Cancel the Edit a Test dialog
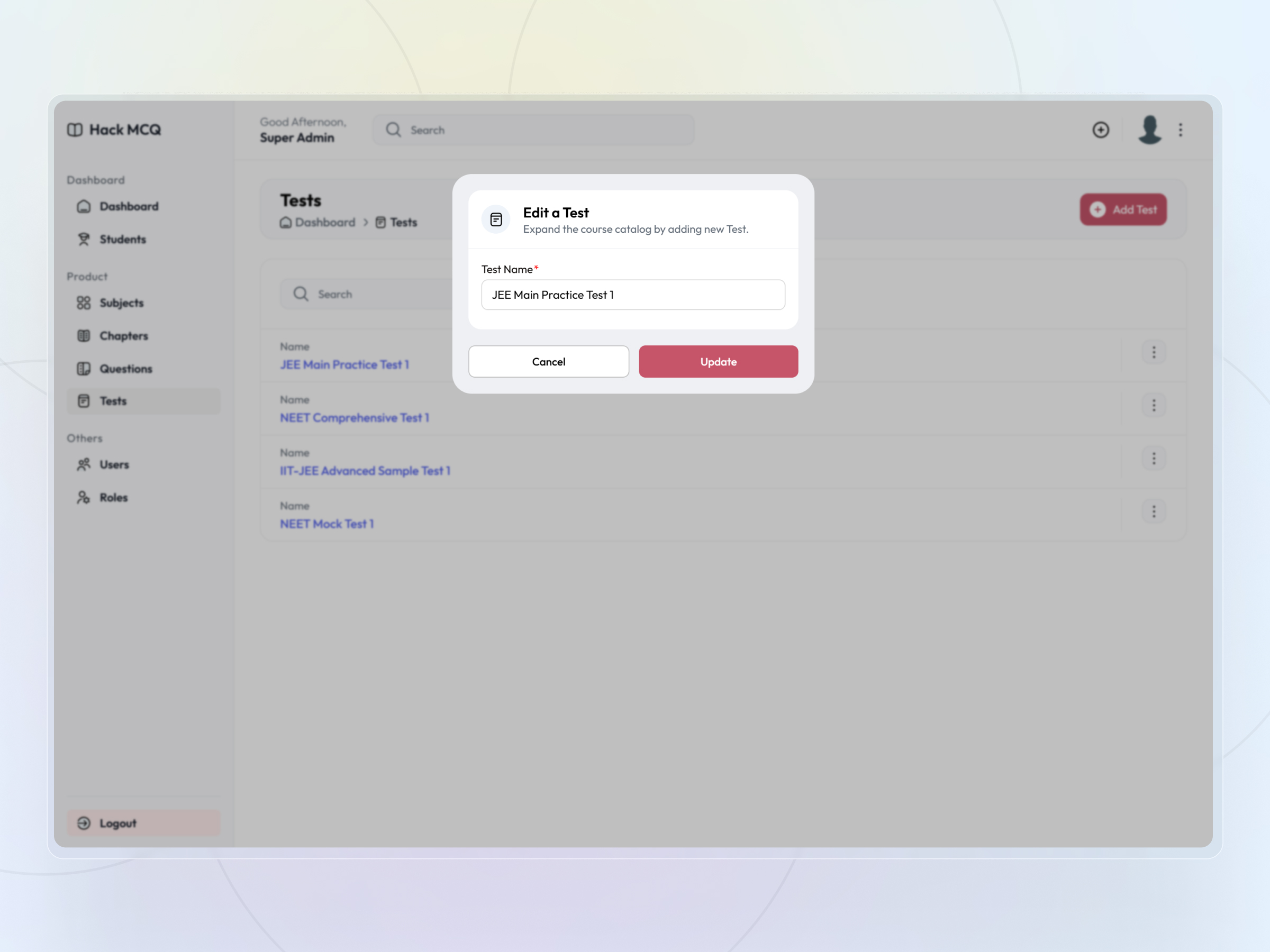Viewport: 1270px width, 952px height. (548, 362)
